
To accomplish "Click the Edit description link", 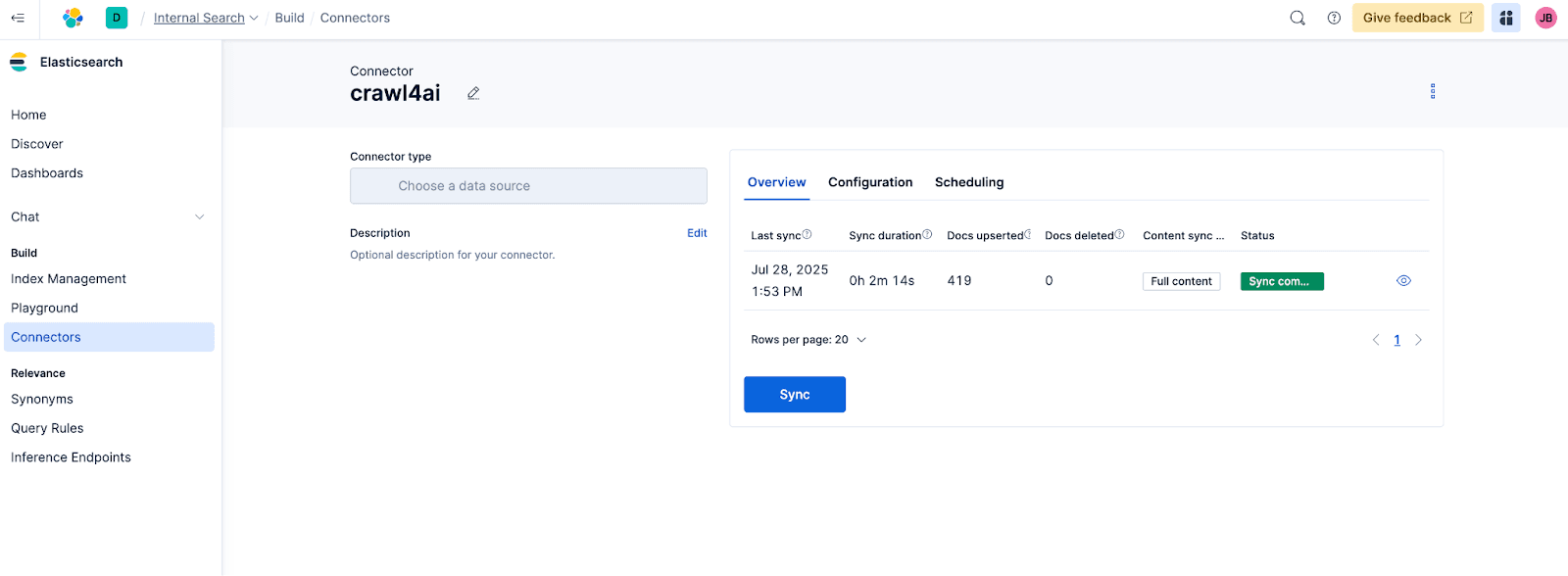I will (697, 233).
